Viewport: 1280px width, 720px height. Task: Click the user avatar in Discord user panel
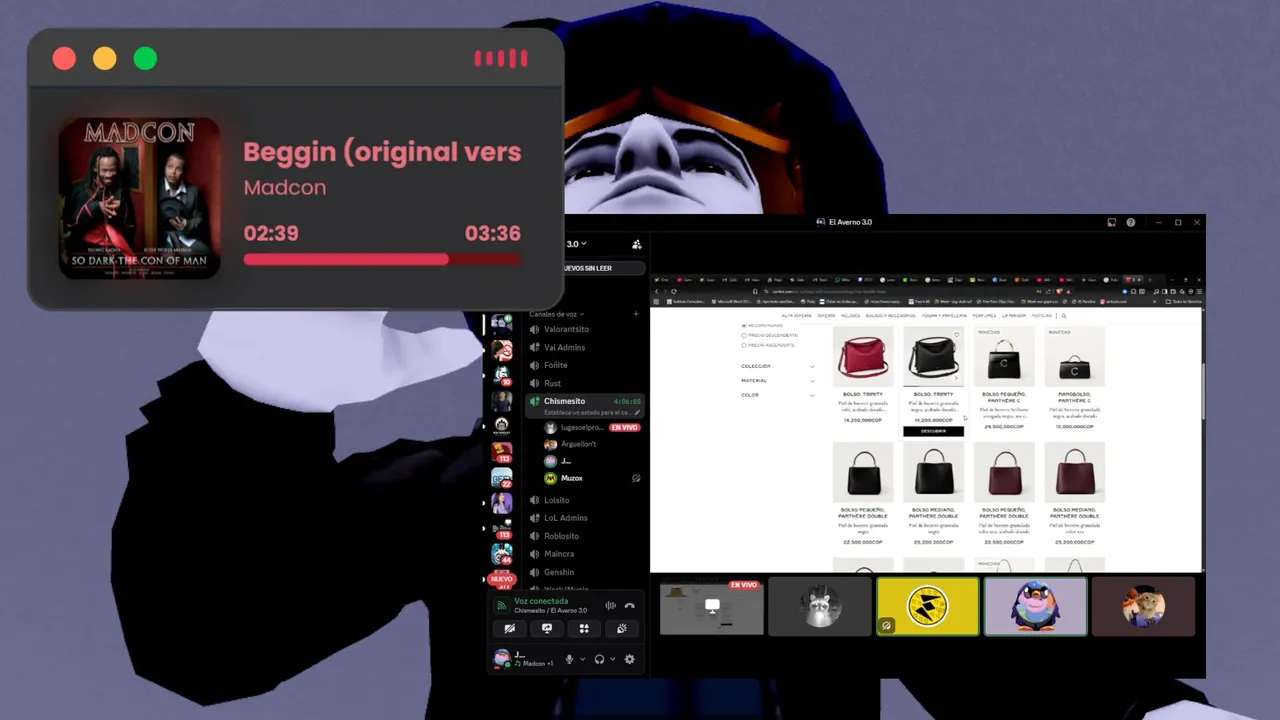click(501, 658)
